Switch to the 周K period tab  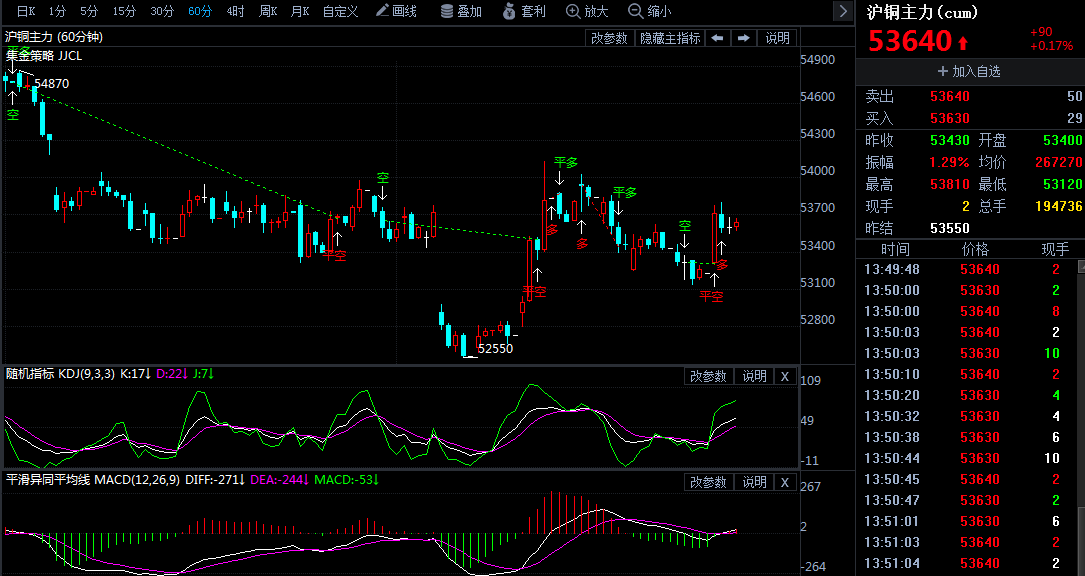pyautogui.click(x=268, y=11)
